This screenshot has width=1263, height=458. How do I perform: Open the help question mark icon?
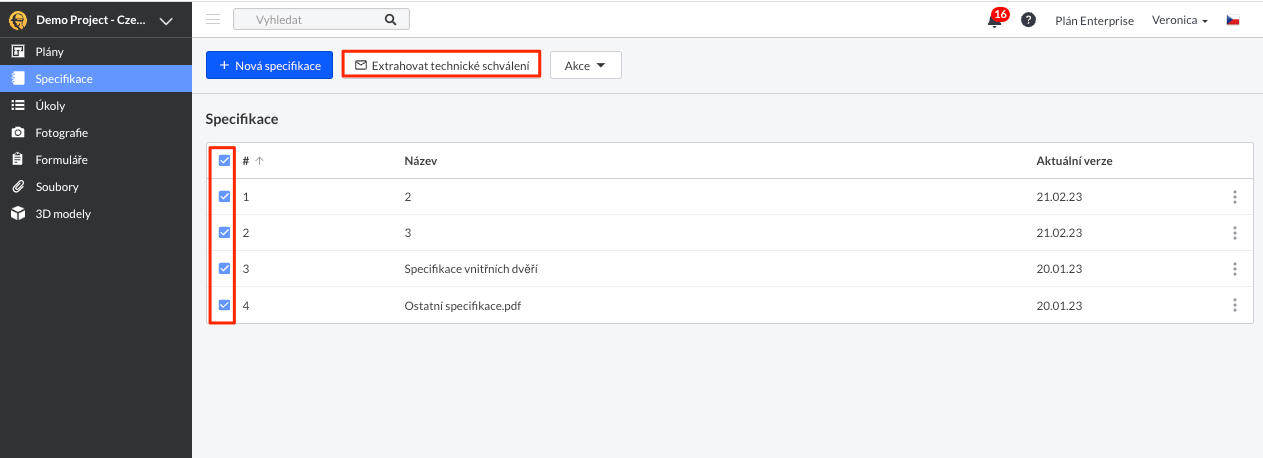tap(1028, 20)
